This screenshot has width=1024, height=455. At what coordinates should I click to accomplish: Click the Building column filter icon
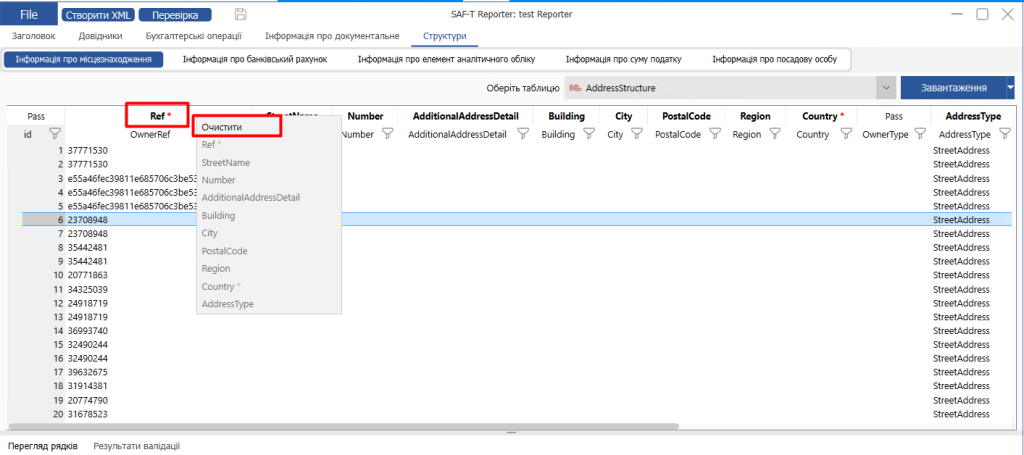(589, 134)
